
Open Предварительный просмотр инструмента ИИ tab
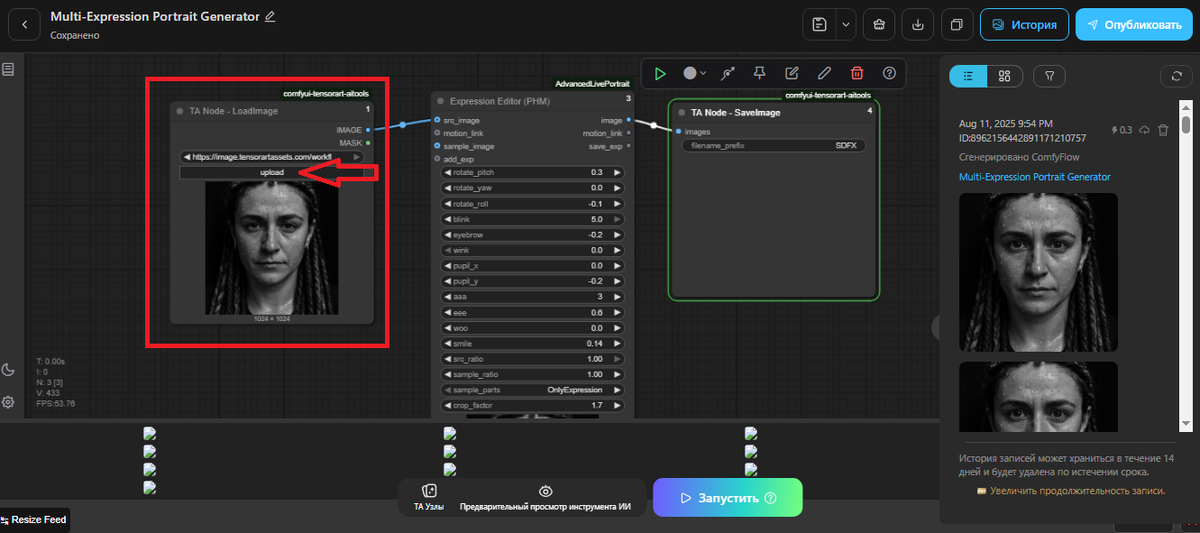pyautogui.click(x=545, y=497)
